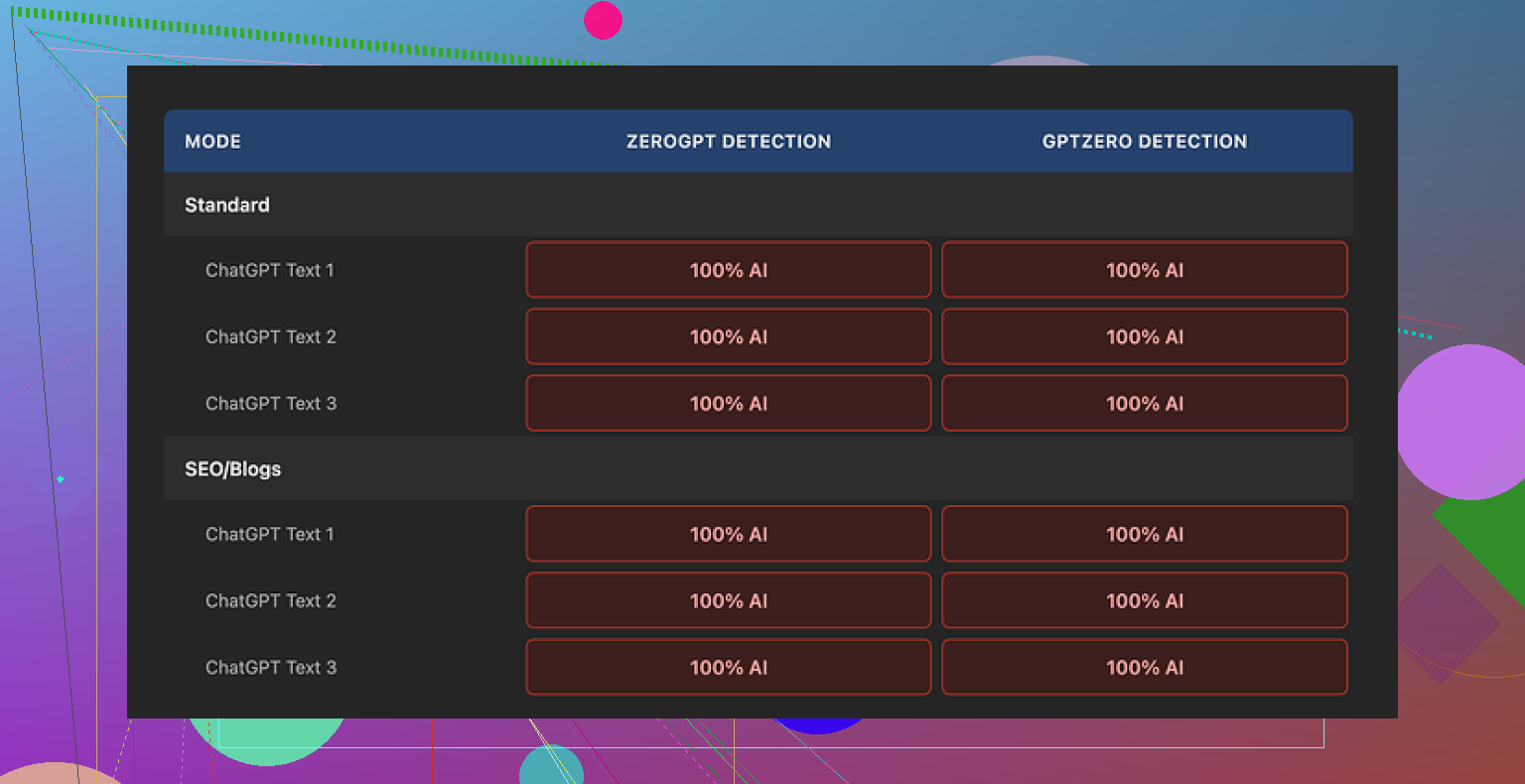
Task: Click the ZEROGPT DETECTION column header
Action: tap(728, 141)
